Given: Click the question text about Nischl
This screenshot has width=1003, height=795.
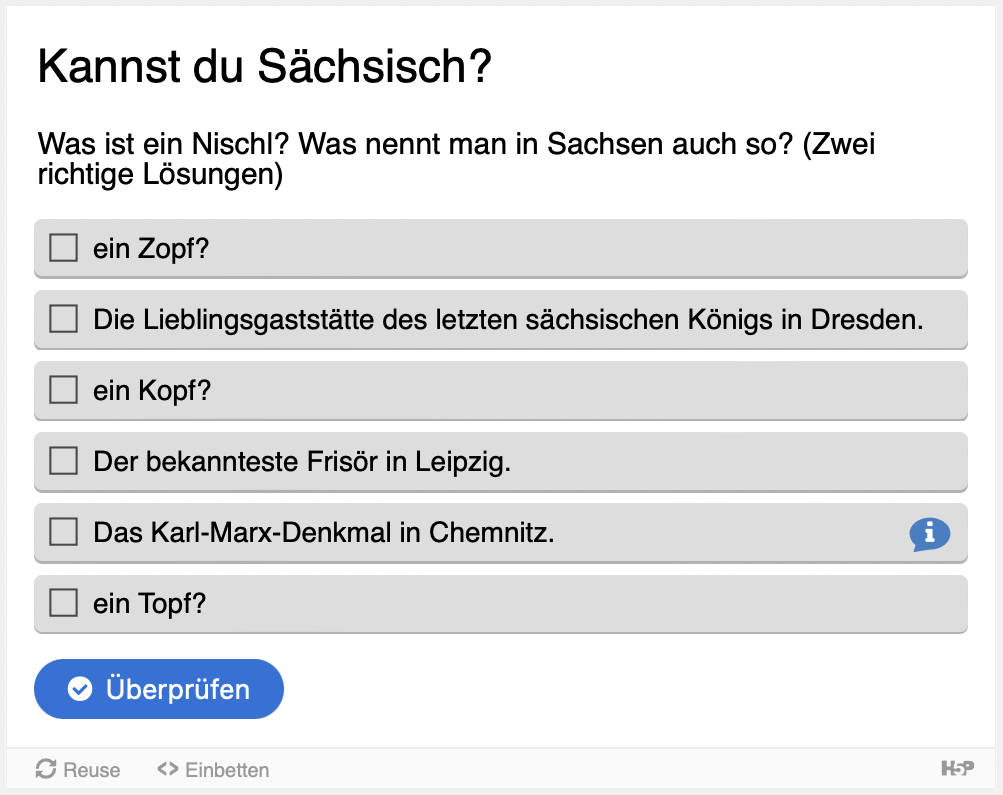Looking at the screenshot, I should (x=456, y=160).
